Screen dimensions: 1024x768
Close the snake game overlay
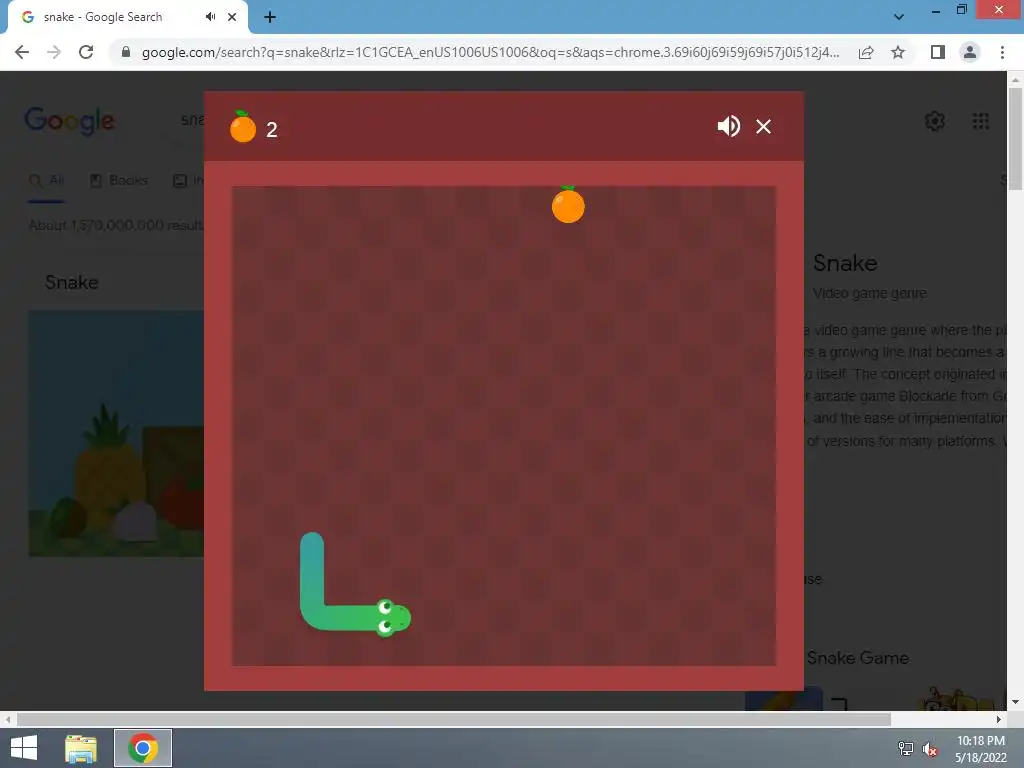(x=763, y=126)
